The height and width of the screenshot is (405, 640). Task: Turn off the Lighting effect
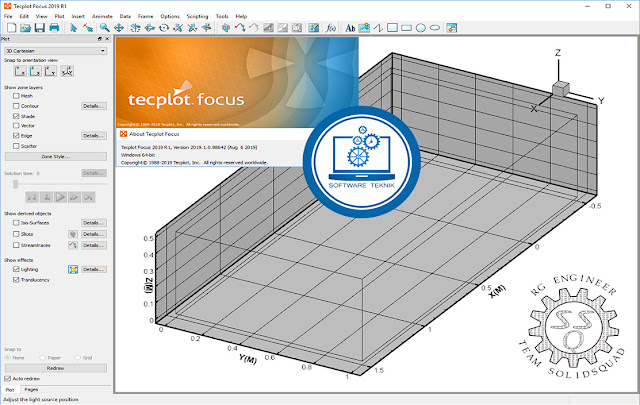pos(16,269)
